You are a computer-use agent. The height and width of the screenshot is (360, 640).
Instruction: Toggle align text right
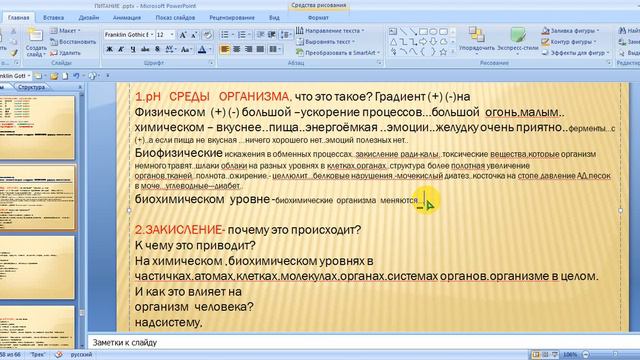249,49
